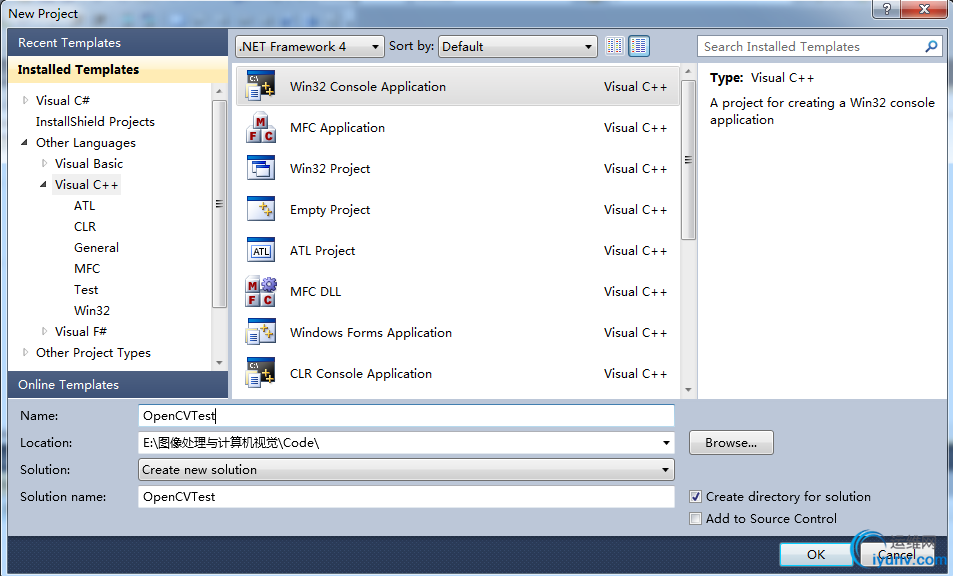
Task: Click the template list scrollbar thumb
Action: [x=688, y=160]
